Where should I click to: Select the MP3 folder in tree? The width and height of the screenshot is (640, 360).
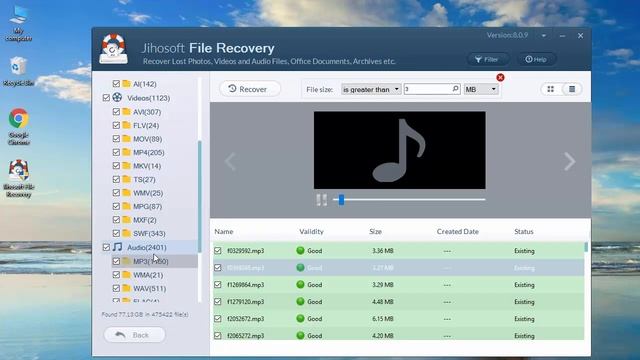[151, 261]
